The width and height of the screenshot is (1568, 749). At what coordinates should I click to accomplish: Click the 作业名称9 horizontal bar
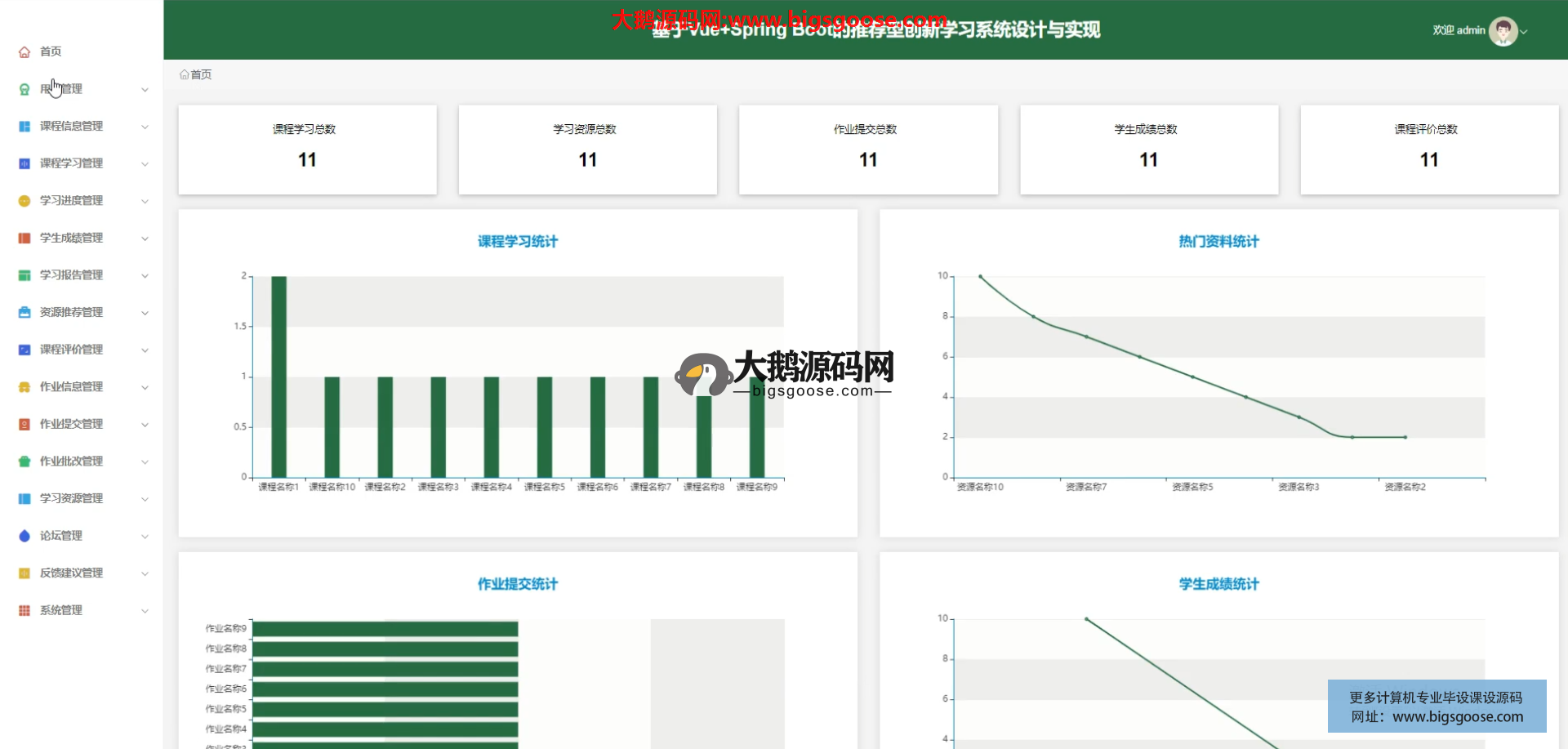(385, 628)
